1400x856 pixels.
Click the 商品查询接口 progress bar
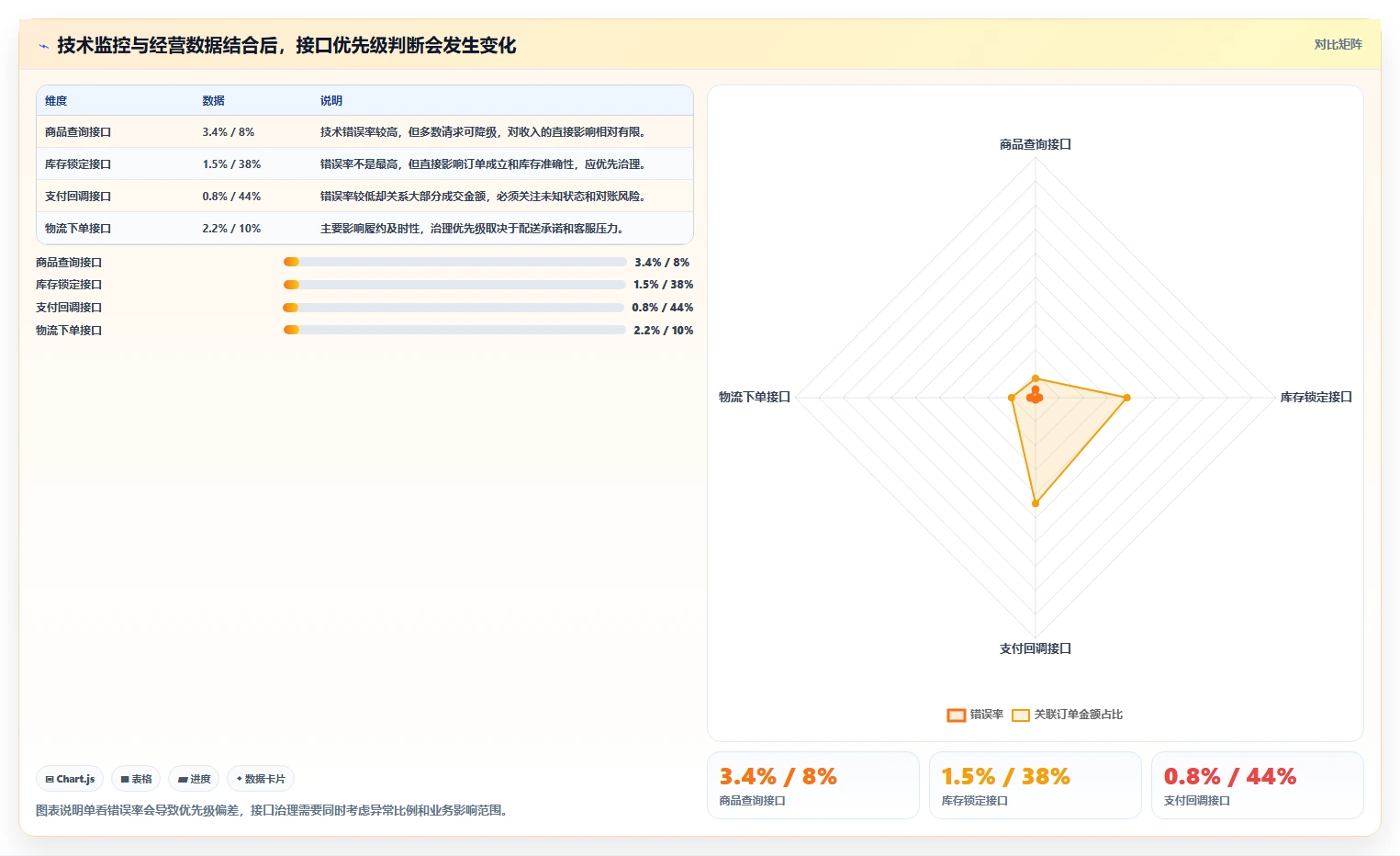pyautogui.click(x=455, y=262)
